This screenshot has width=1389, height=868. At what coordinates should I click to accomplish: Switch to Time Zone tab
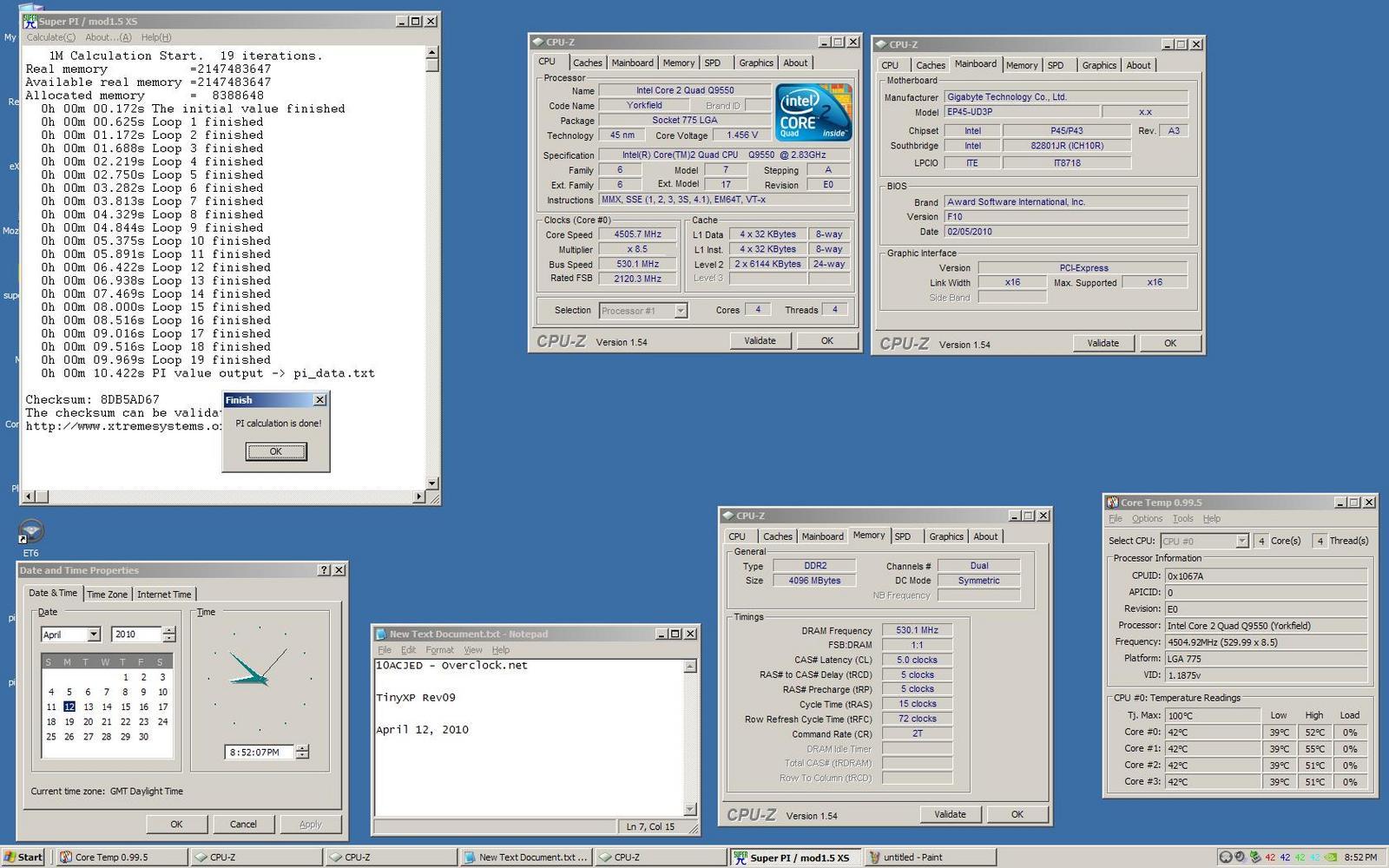(x=108, y=594)
